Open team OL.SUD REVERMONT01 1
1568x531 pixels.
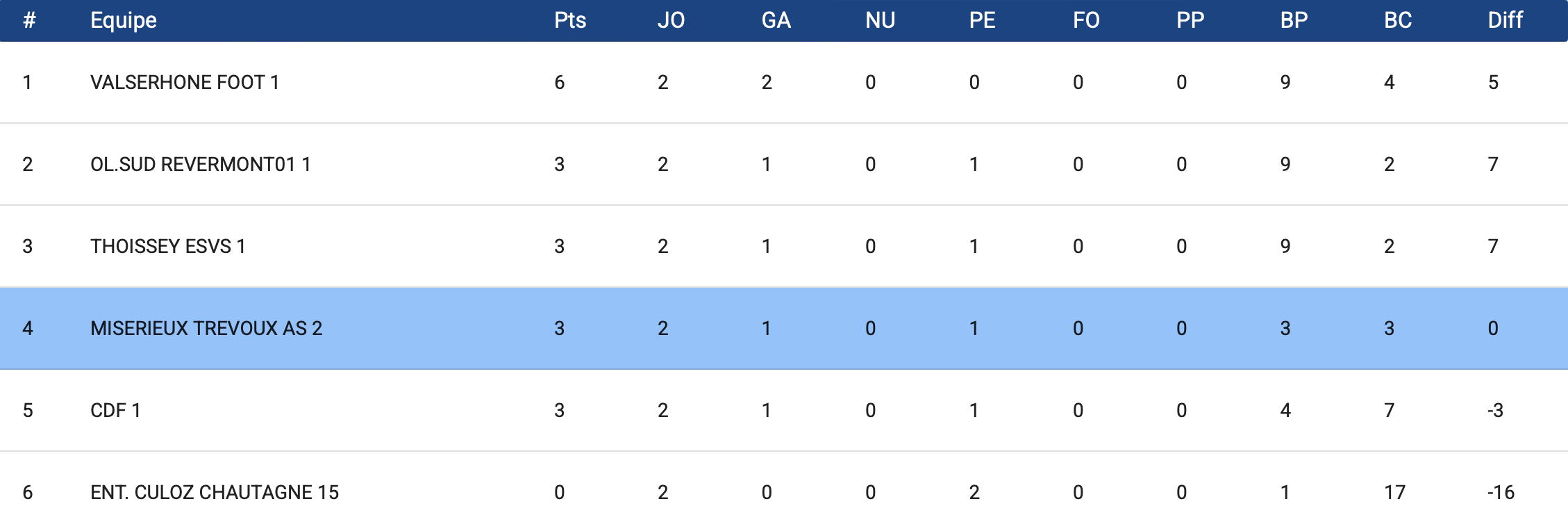click(200, 165)
